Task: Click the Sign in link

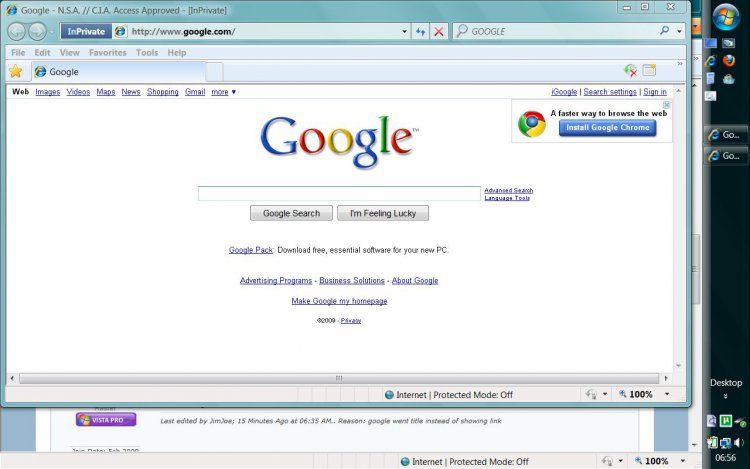Action: (655, 92)
